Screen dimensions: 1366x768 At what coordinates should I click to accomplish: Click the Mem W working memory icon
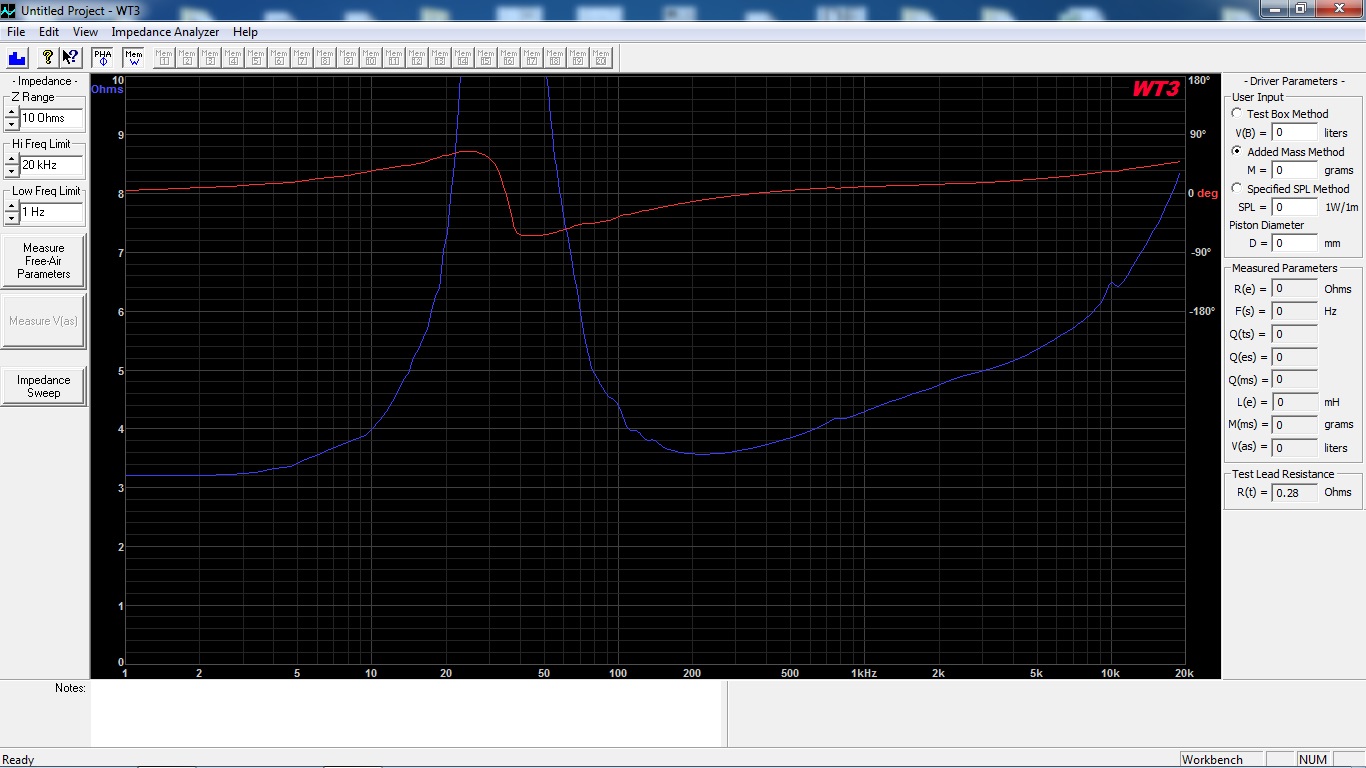133,58
